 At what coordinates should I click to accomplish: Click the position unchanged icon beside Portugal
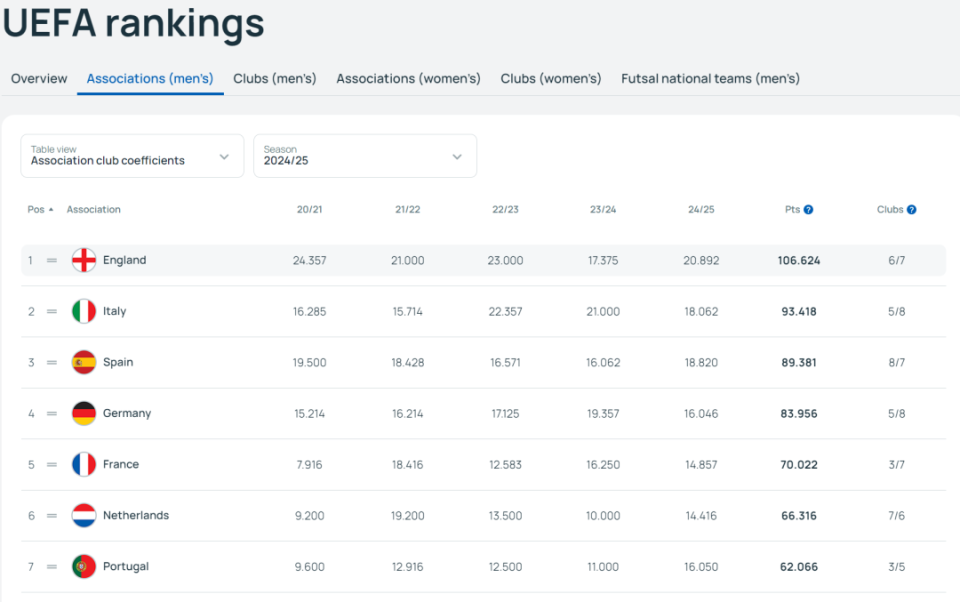click(x=52, y=567)
